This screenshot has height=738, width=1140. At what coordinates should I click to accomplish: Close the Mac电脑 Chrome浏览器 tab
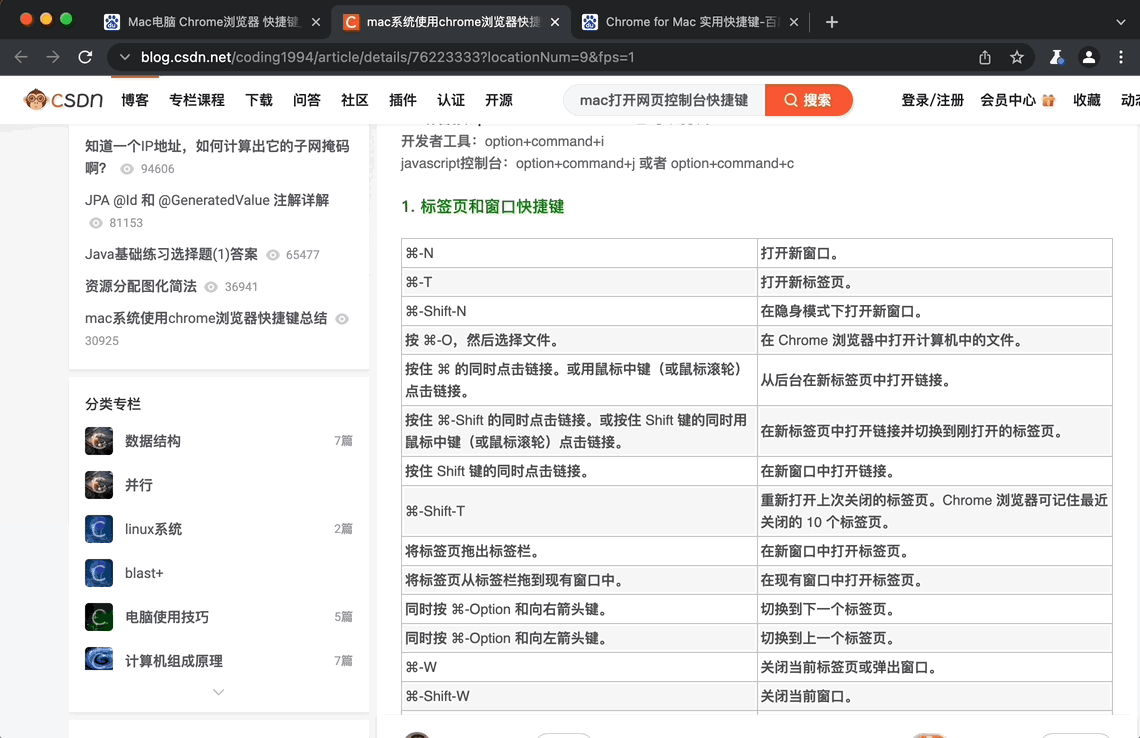[316, 22]
